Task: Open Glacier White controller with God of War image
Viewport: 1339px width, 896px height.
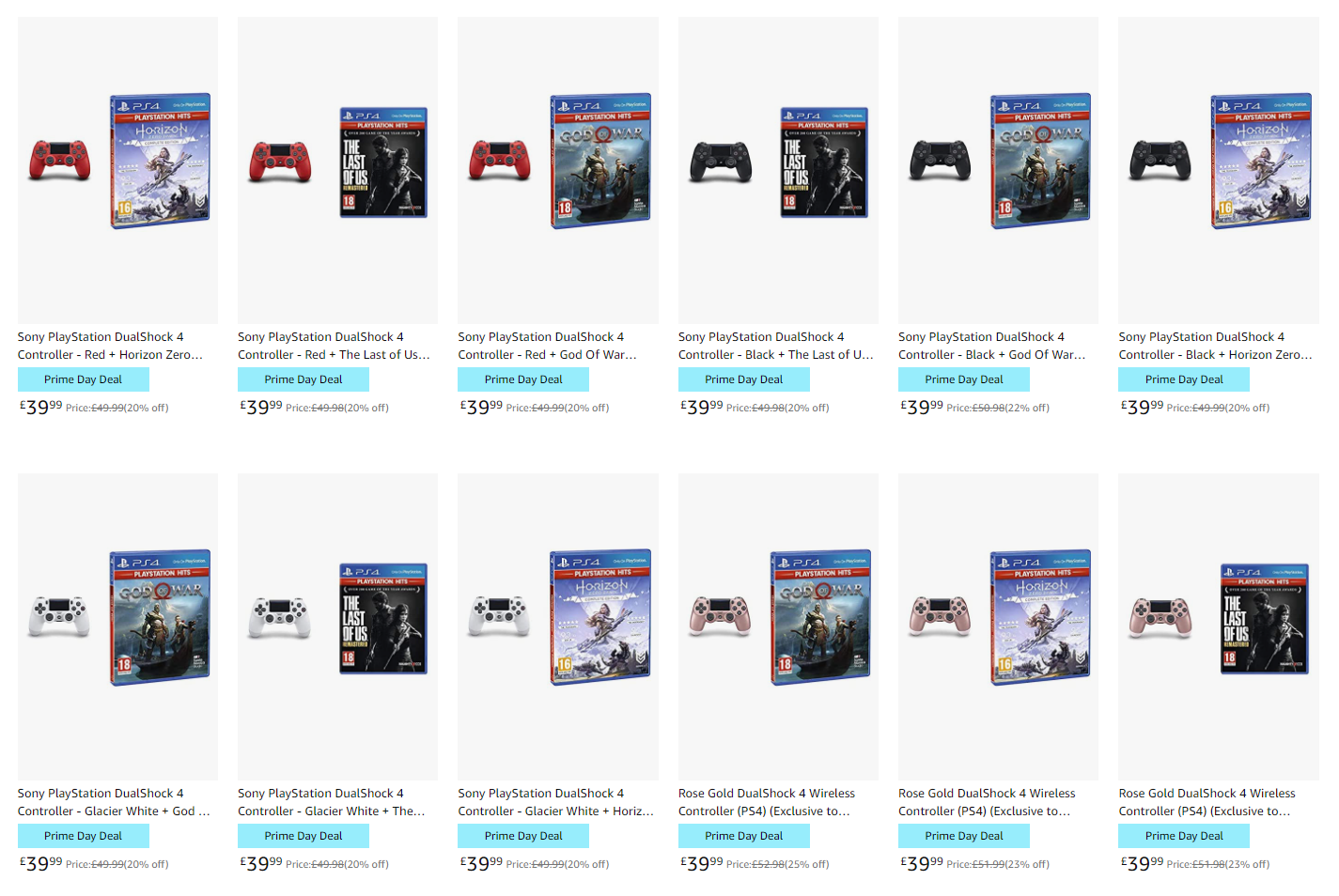Action: tap(117, 626)
